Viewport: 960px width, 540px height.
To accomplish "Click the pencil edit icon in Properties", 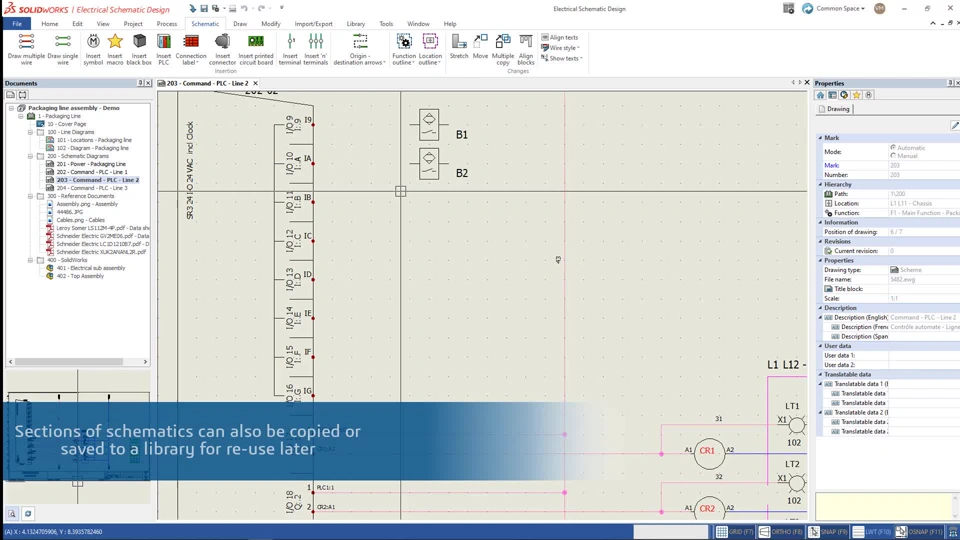I will point(954,125).
